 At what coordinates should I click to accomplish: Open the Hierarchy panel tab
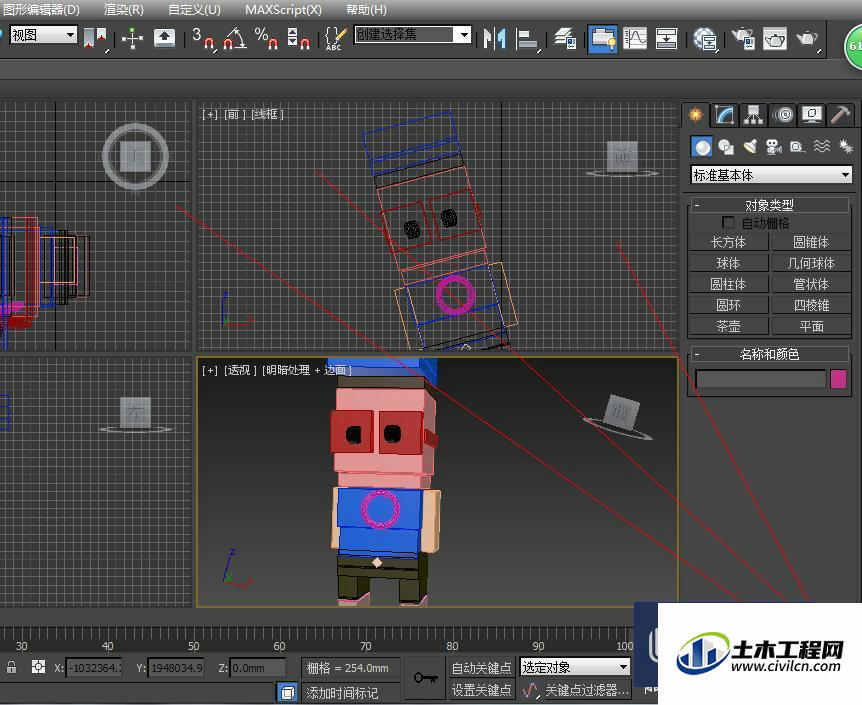(754, 114)
